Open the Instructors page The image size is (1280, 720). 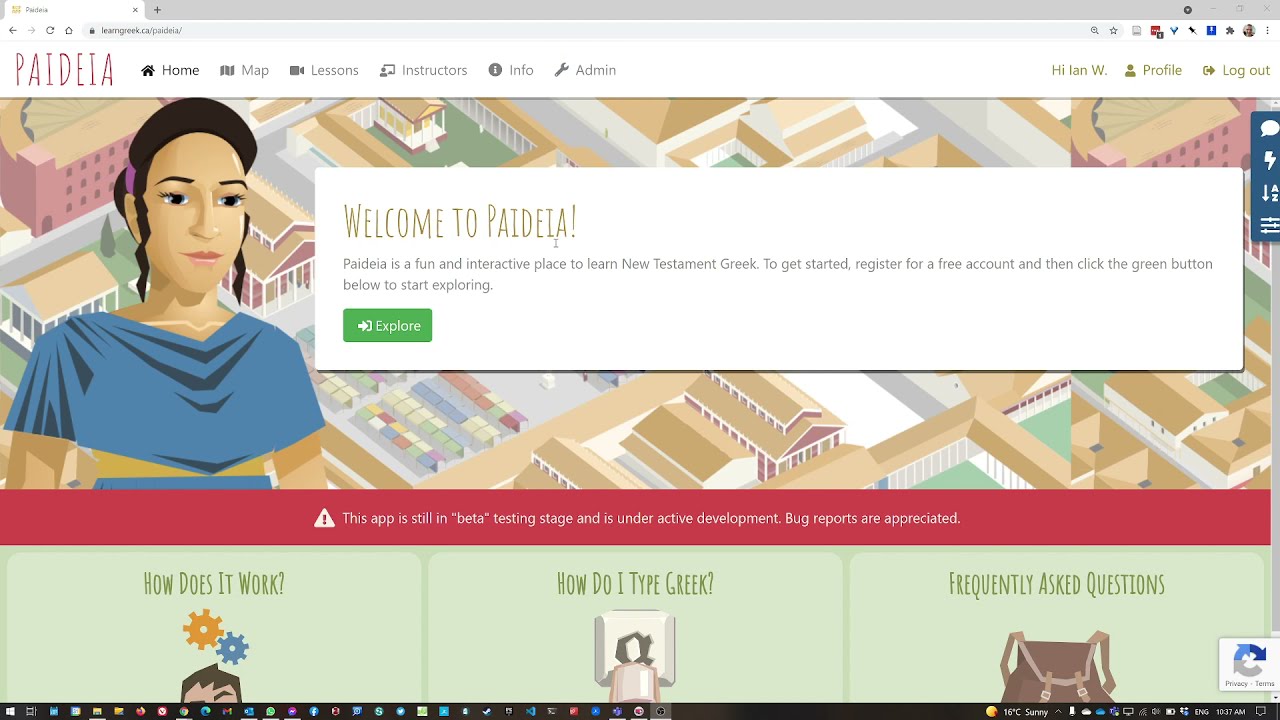424,70
